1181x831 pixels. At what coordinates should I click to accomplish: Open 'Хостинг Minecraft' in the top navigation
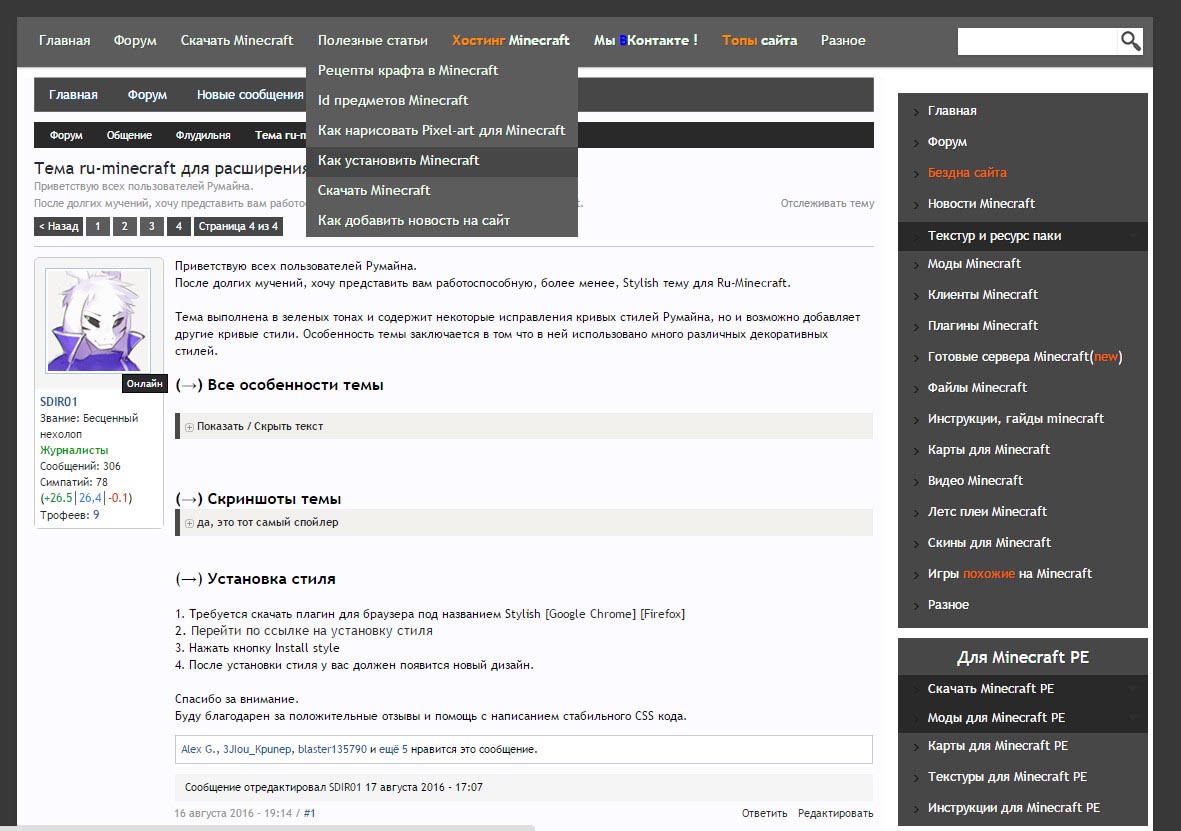pyautogui.click(x=511, y=41)
